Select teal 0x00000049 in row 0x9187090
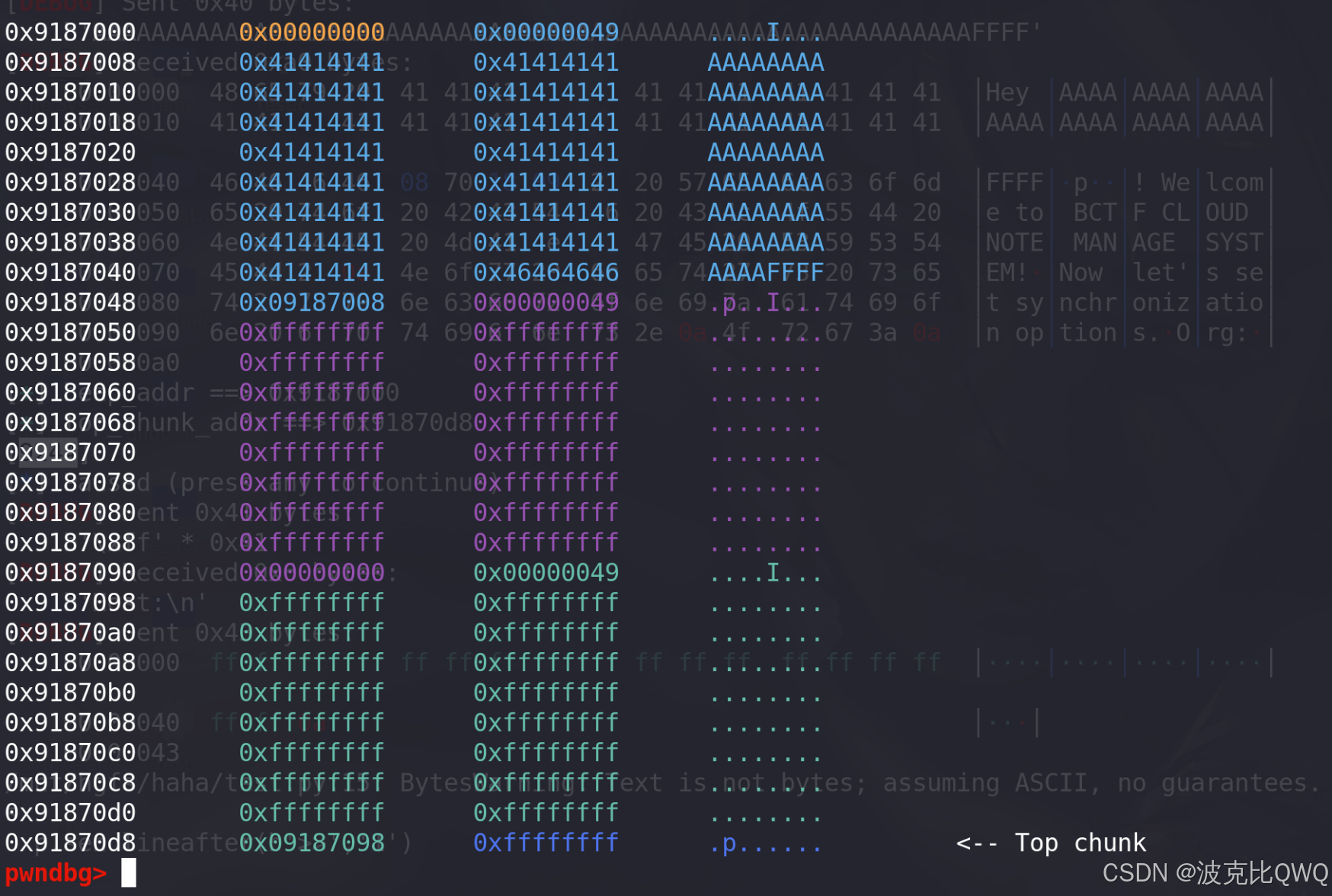The height and width of the screenshot is (896, 1332). click(x=546, y=572)
